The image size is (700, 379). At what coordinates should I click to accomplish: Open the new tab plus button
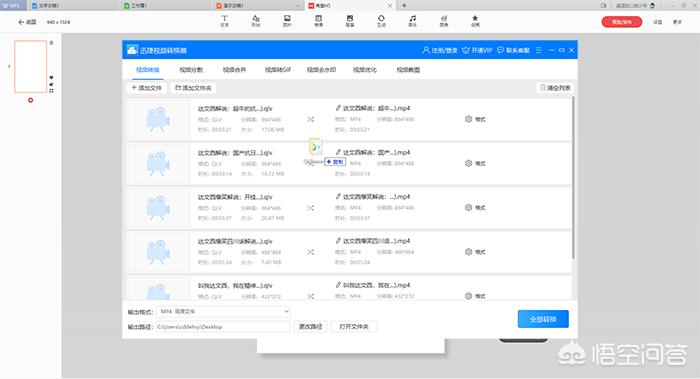[404, 5]
